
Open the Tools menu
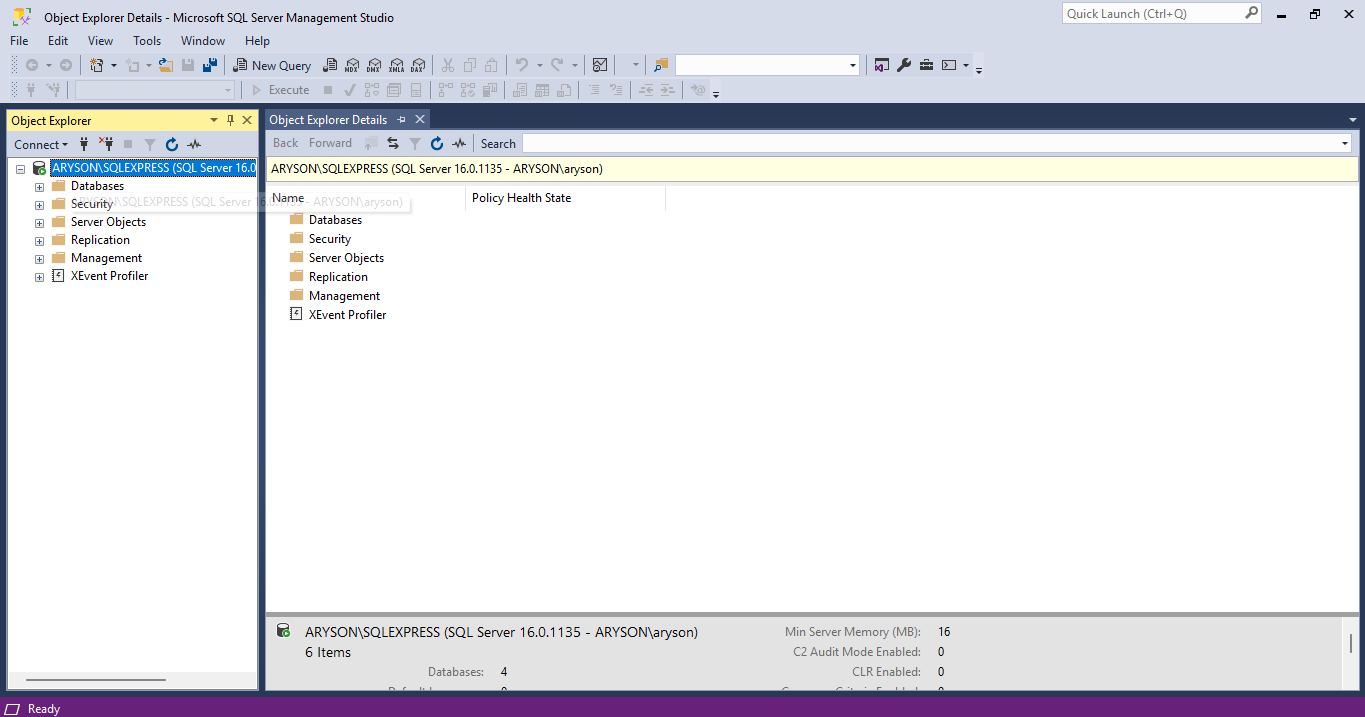point(146,40)
